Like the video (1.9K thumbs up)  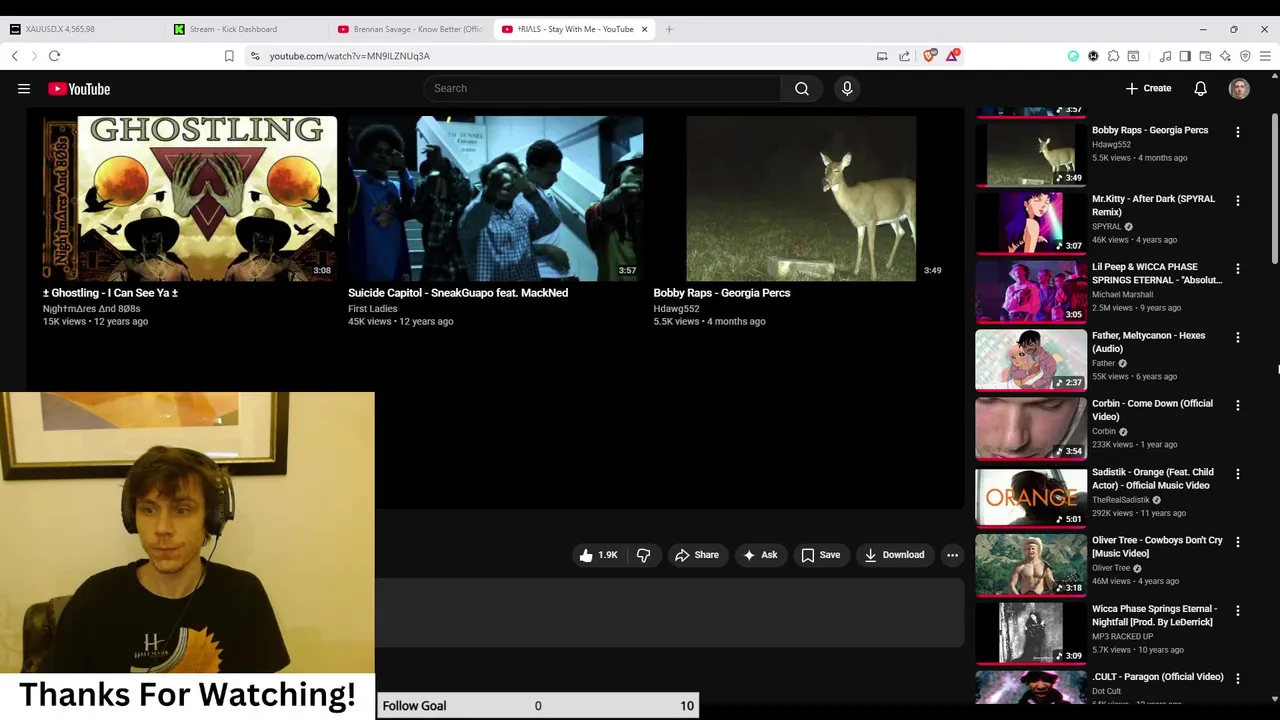coord(598,555)
